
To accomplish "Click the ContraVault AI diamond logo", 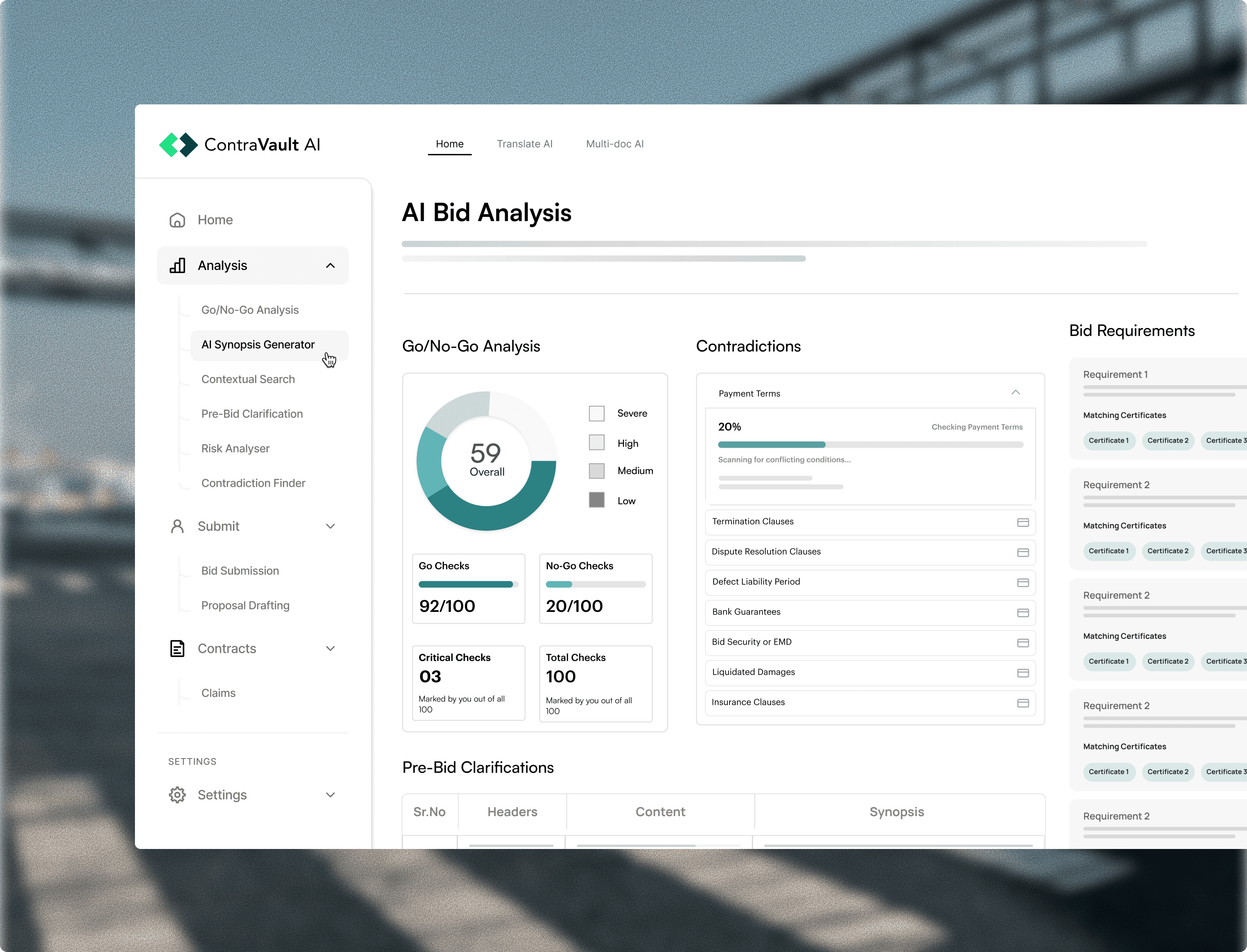I will point(179,144).
